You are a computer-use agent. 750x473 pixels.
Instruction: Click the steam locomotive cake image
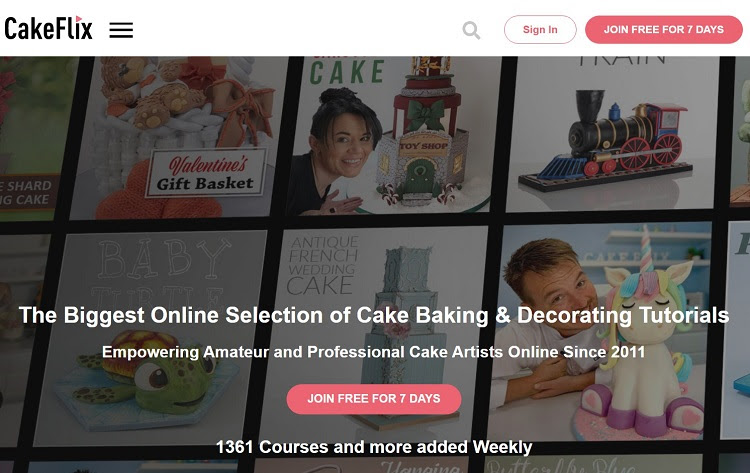[x=606, y=140]
